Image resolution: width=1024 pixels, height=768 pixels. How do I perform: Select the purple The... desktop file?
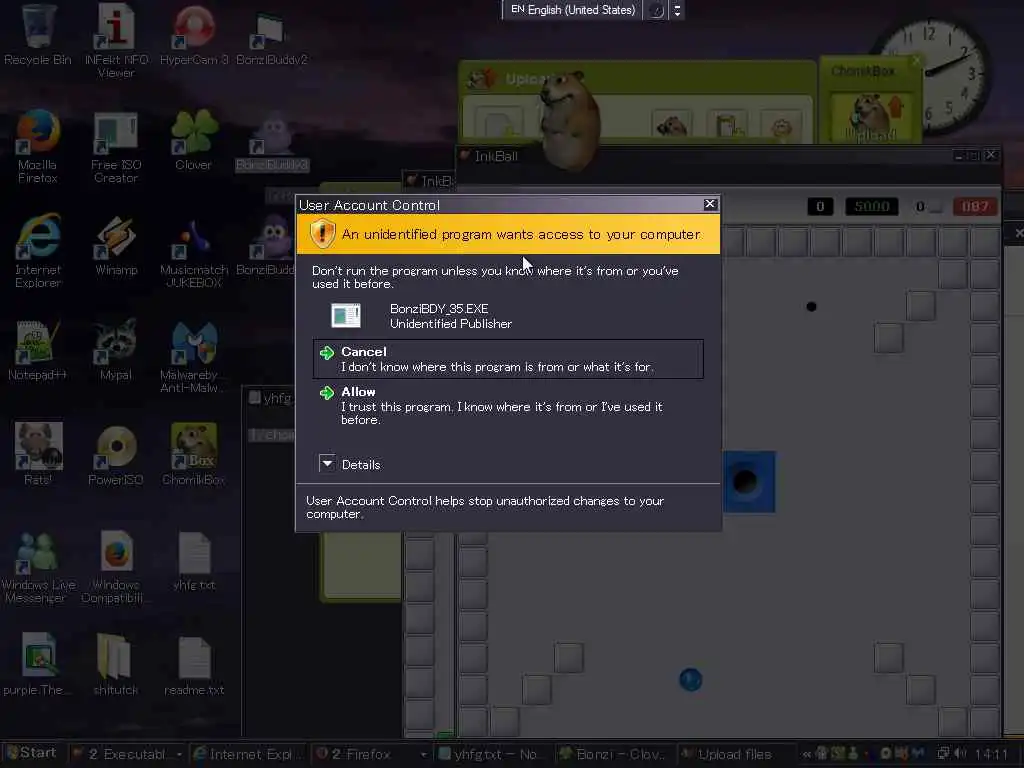(x=37, y=664)
